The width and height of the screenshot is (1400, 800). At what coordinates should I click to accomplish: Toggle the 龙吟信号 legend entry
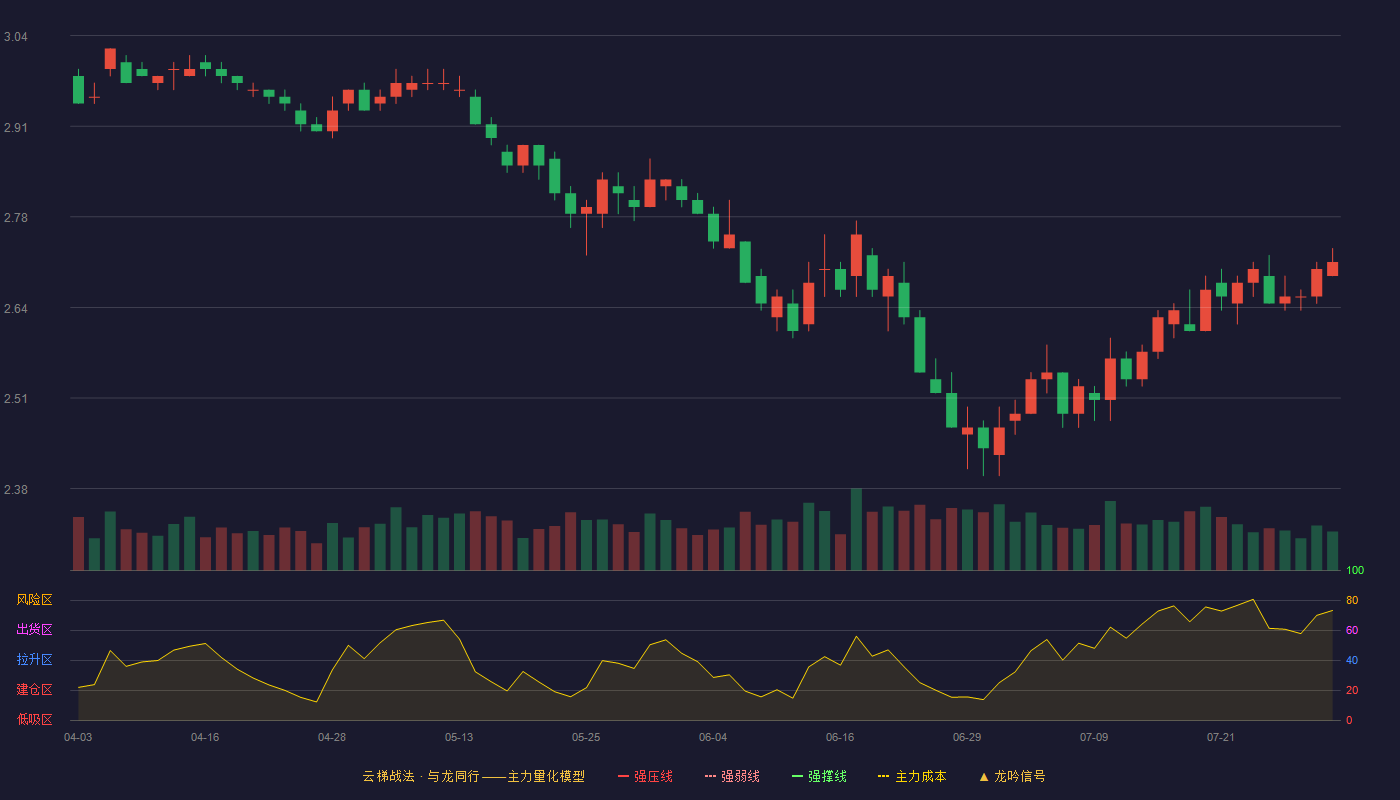(x=1012, y=776)
